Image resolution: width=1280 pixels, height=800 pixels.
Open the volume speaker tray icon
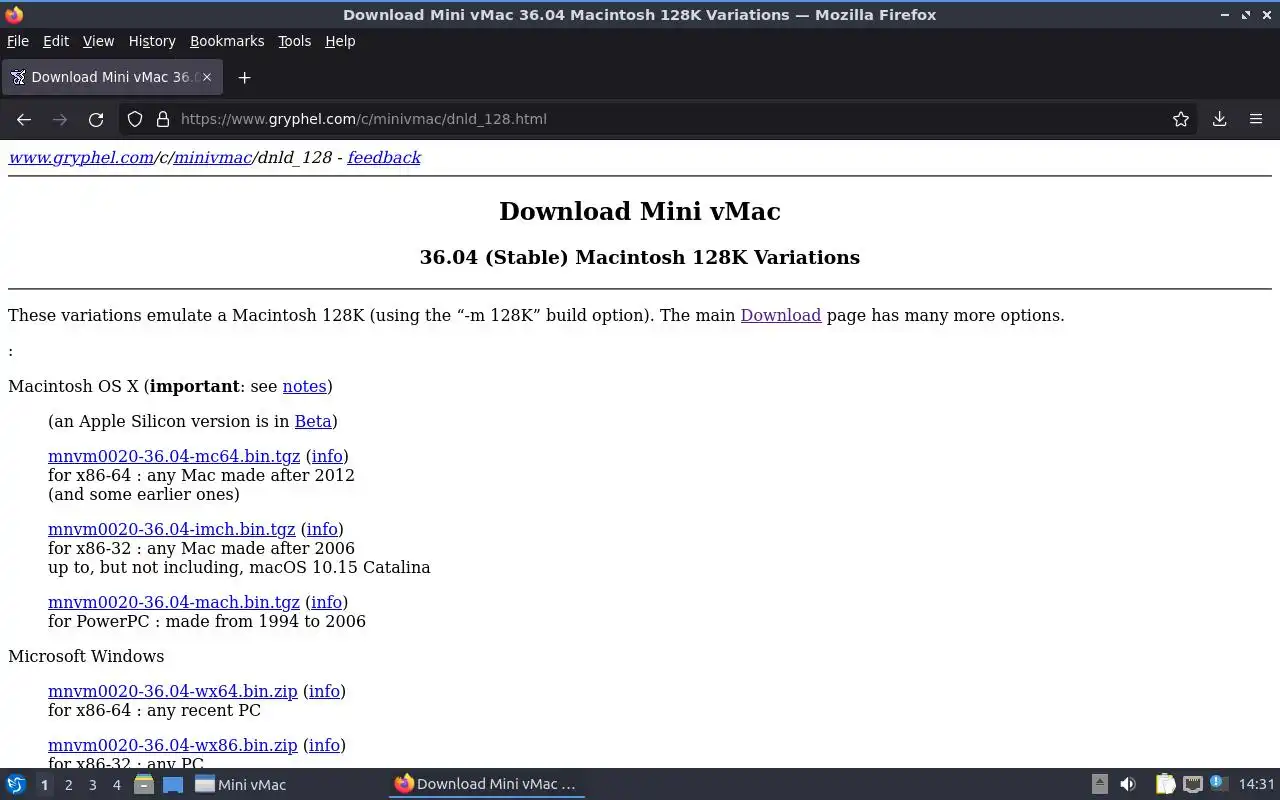pos(1128,784)
